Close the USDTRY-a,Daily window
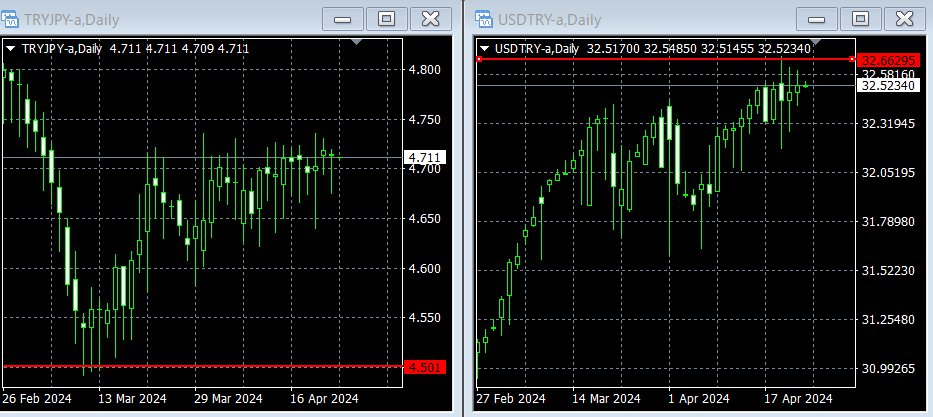This screenshot has width=933, height=417. pyautogui.click(x=904, y=19)
